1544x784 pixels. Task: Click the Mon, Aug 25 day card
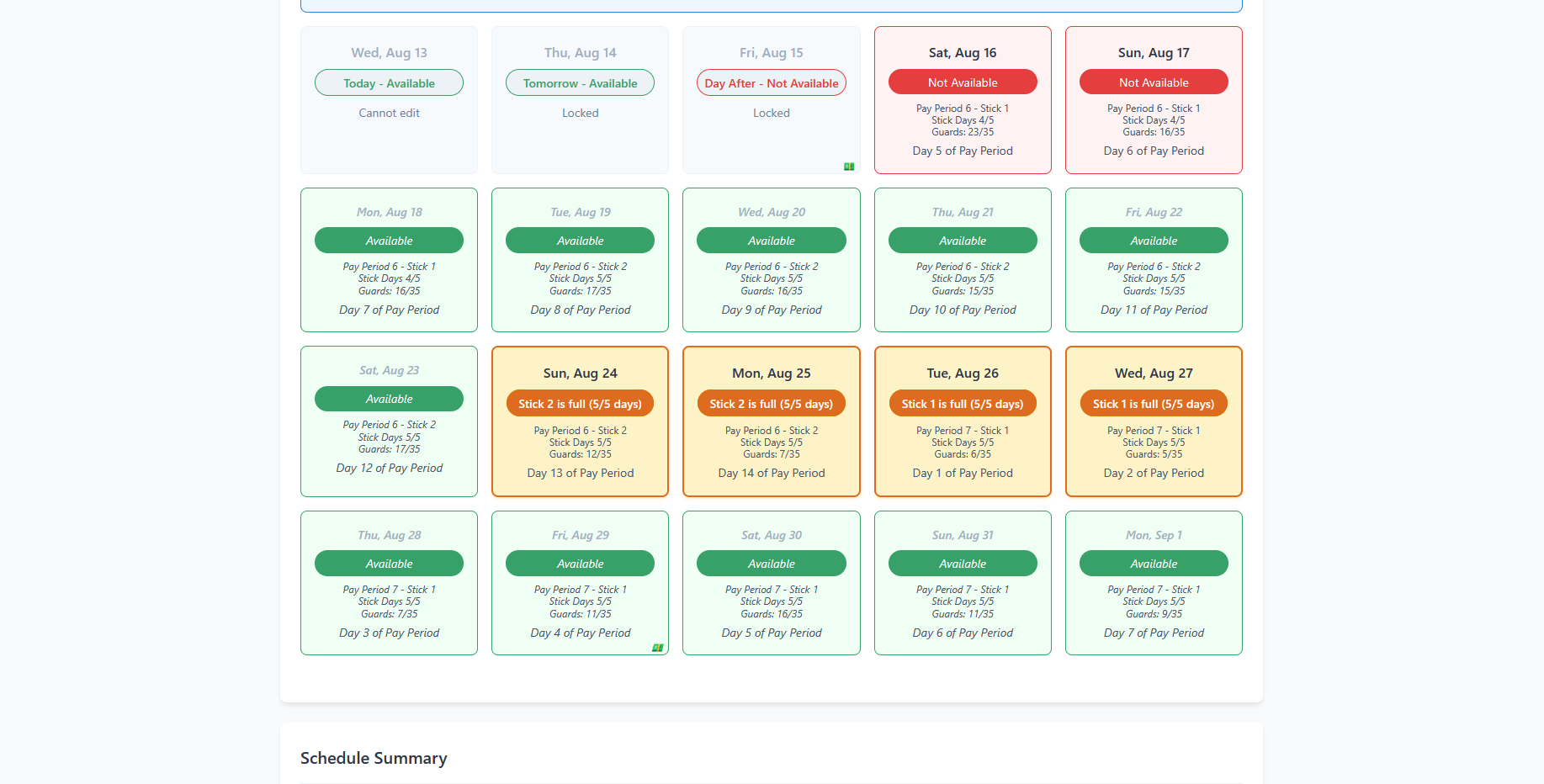771,421
